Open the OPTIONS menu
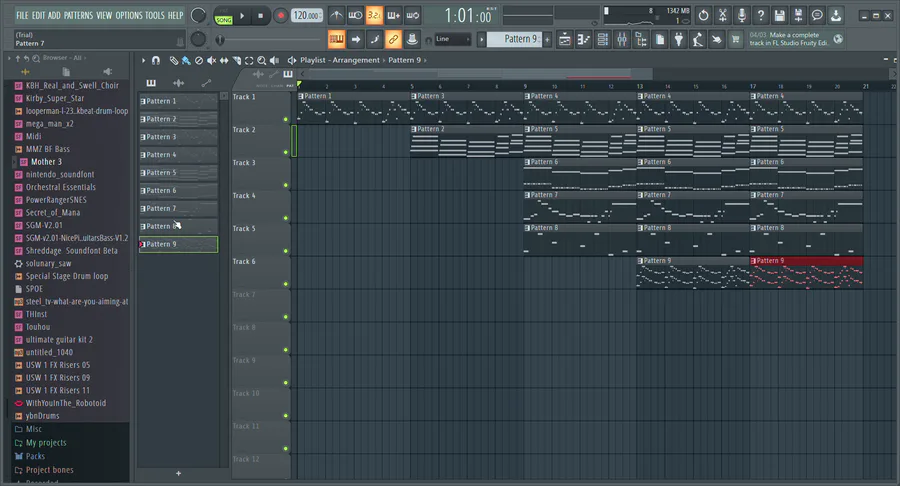The height and width of the screenshot is (486, 900). 129,15
